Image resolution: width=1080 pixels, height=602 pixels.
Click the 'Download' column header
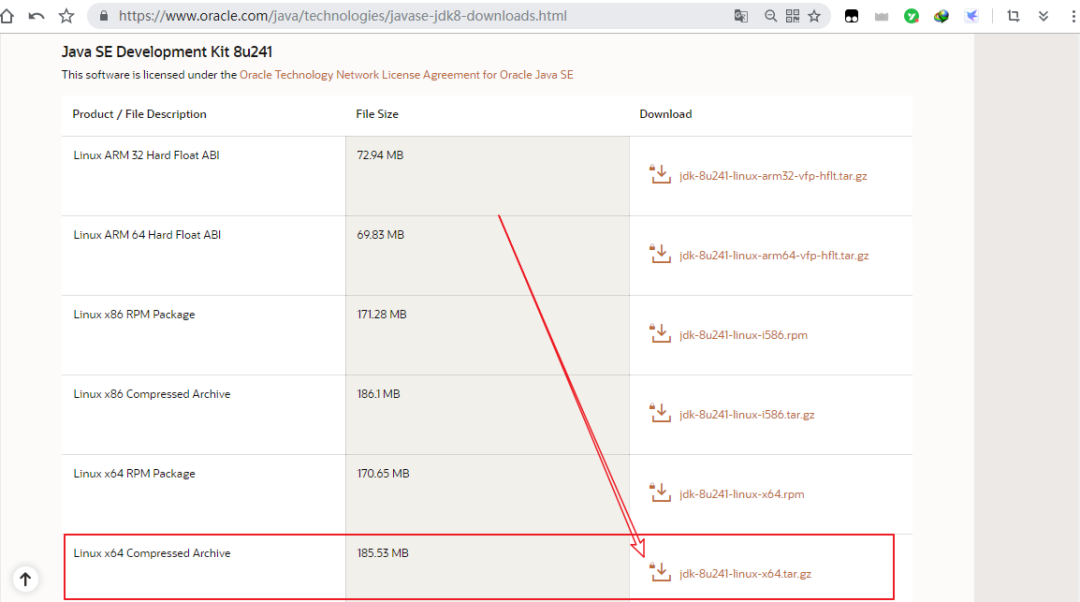(x=665, y=114)
